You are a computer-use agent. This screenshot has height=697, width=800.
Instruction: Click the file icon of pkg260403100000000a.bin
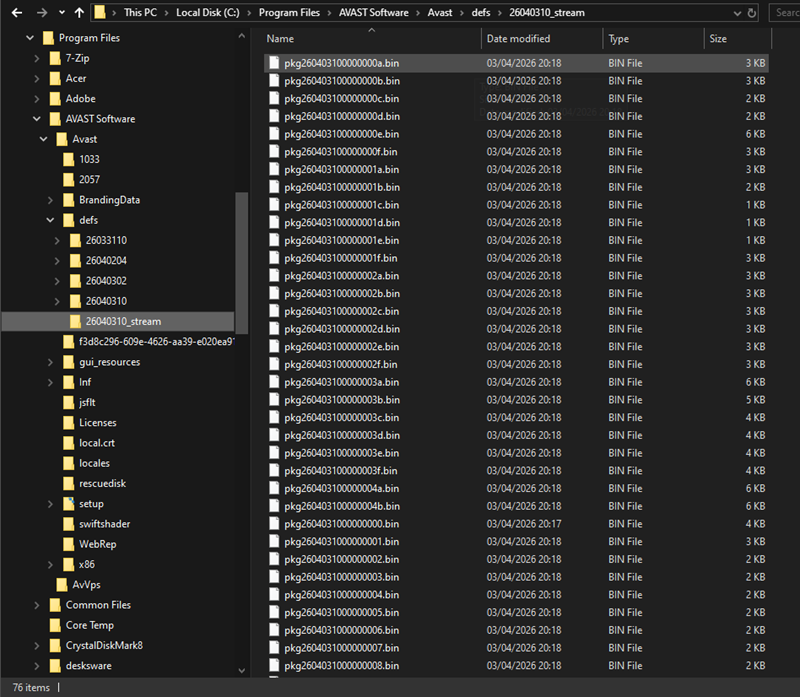point(274,63)
